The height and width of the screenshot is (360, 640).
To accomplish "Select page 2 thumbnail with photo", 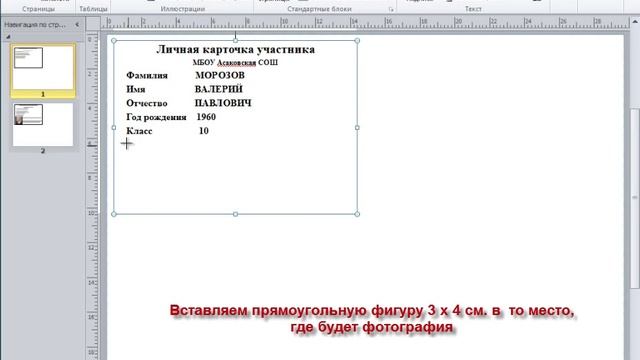I will [43, 124].
